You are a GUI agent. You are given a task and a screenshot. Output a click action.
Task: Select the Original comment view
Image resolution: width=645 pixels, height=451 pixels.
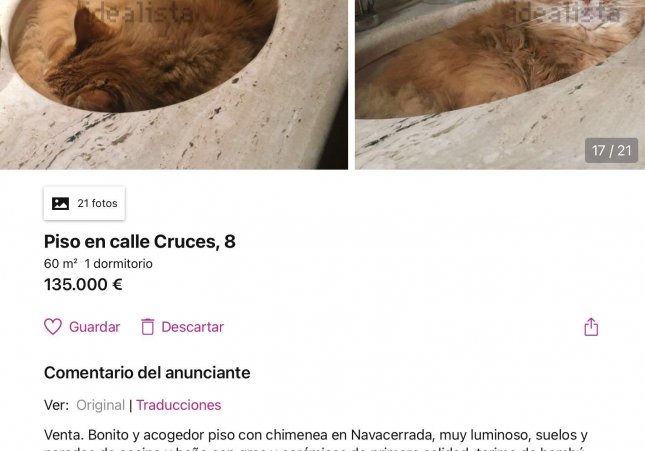click(100, 405)
